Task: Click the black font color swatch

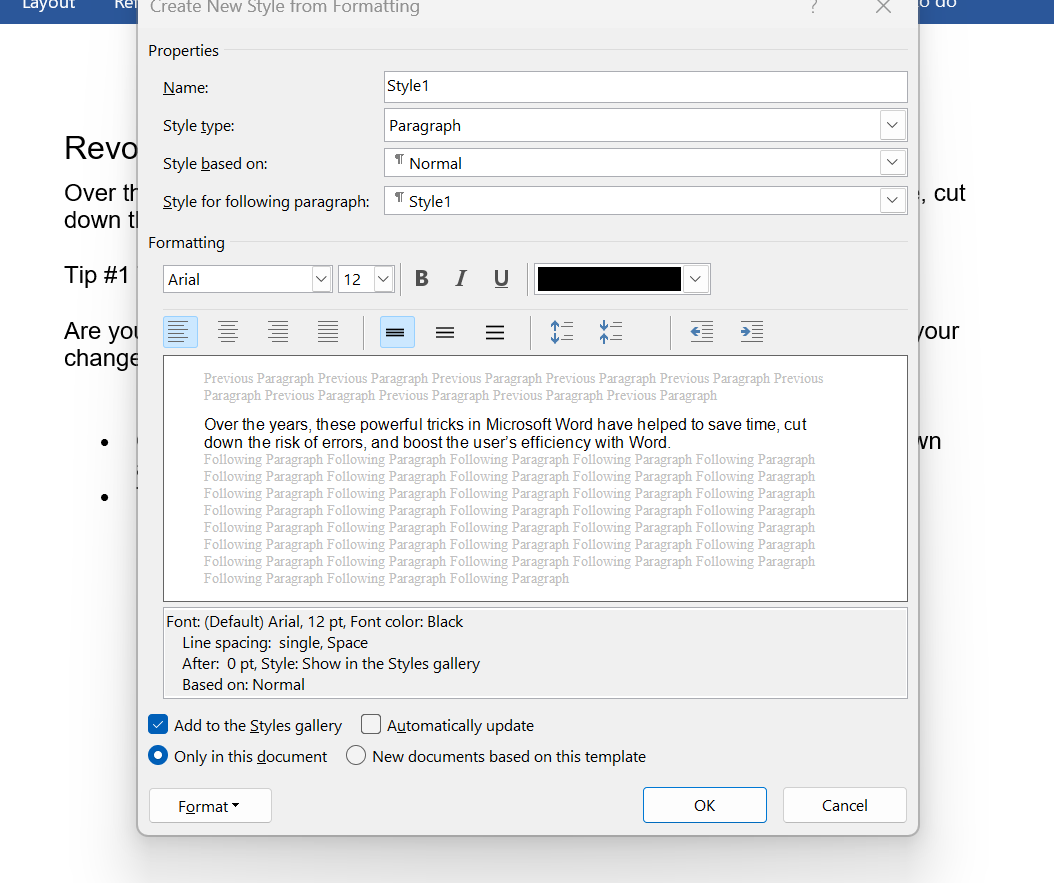Action: click(x=609, y=279)
